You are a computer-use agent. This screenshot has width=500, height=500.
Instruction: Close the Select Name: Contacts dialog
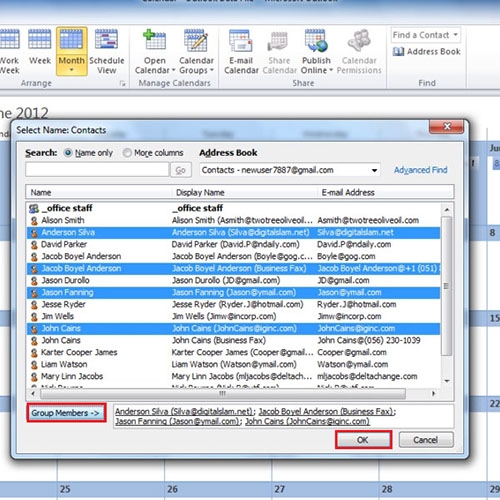[x=447, y=126]
